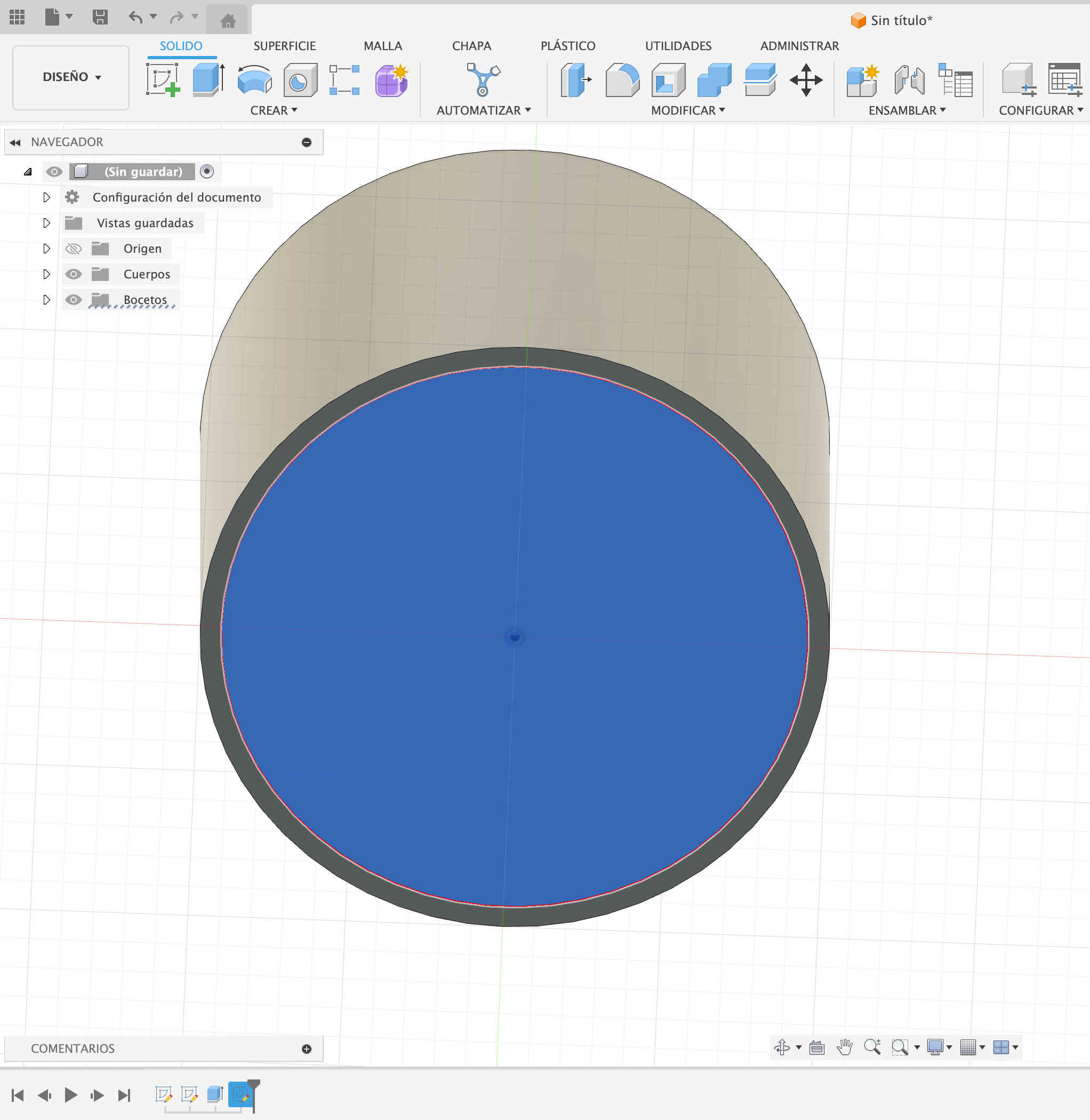
Task: Expand the COMENTARIOS panel
Action: [307, 1049]
